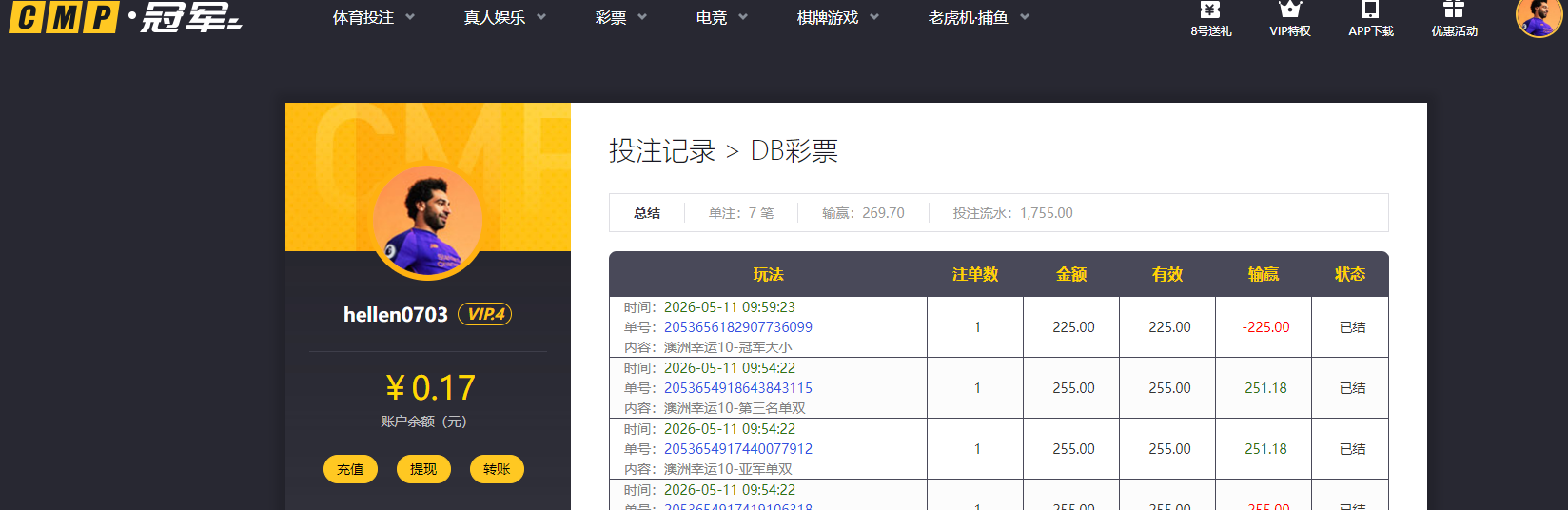Click the 225.00 amount cell in 冠军大小 row
Image resolution: width=1568 pixels, height=510 pixels.
pos(1073,327)
